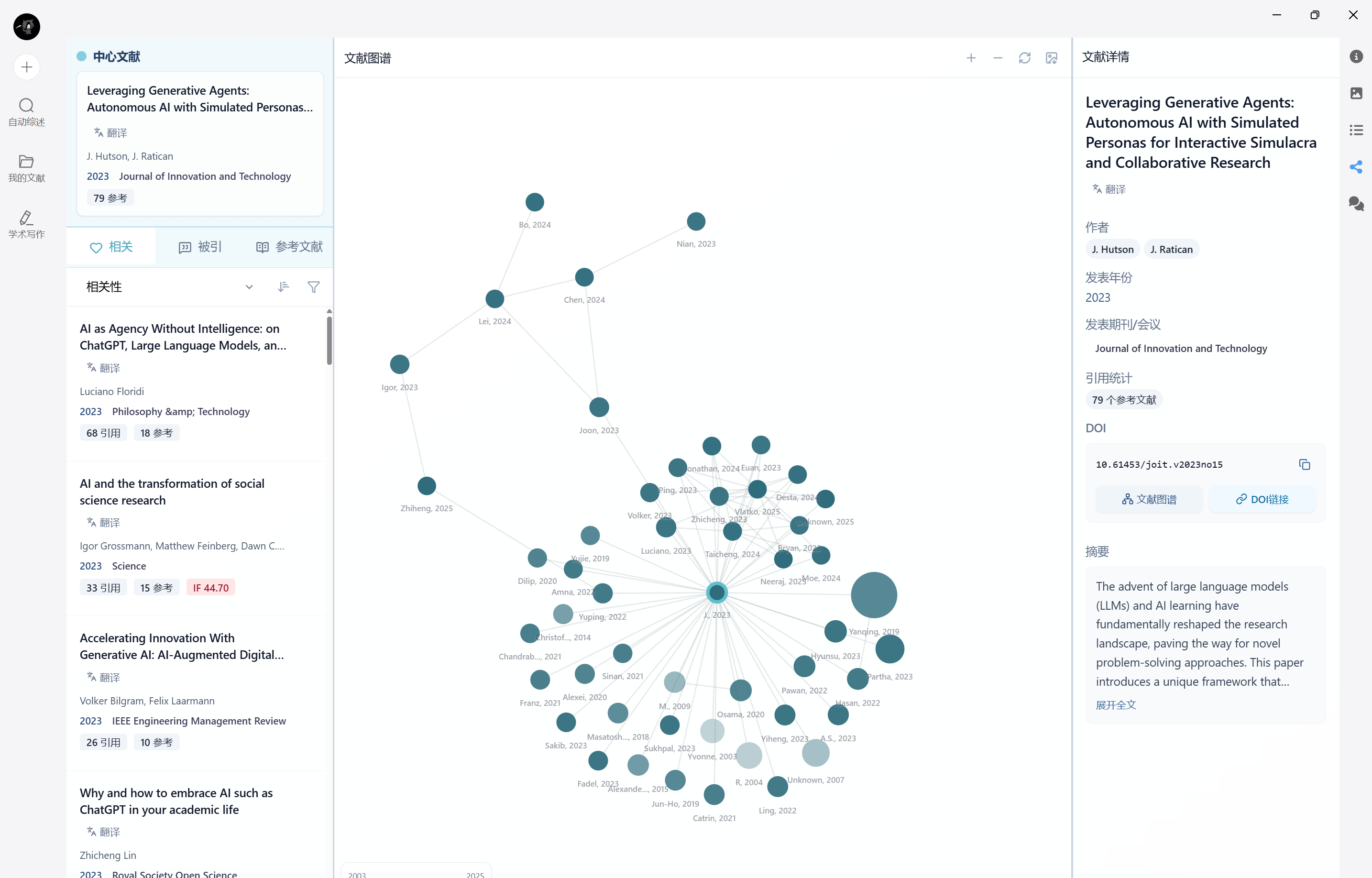Open the chat bubbles icon in right sidebar

1356,204
